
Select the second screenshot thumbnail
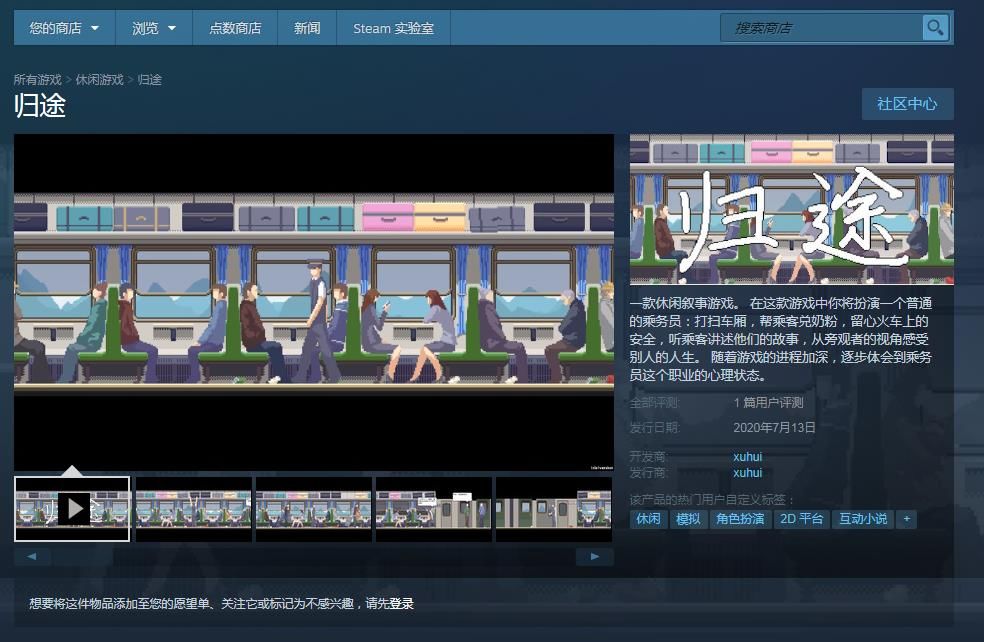(x=194, y=508)
